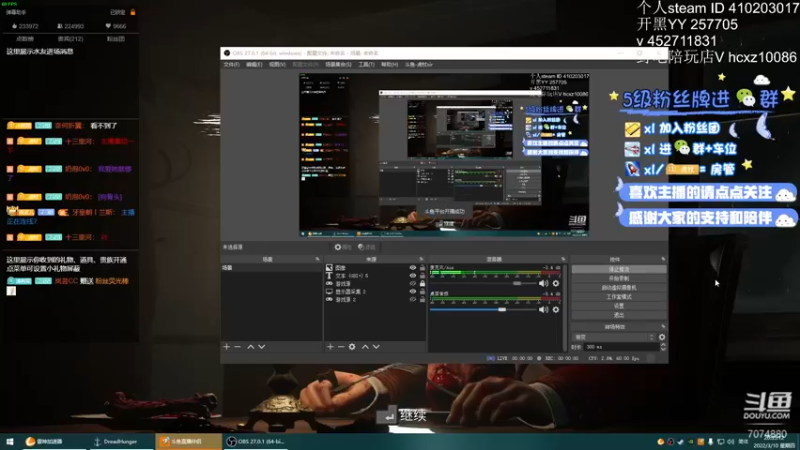The height and width of the screenshot is (450, 800).
Task: Open OBS 设置 button in controls
Action: [x=619, y=306]
